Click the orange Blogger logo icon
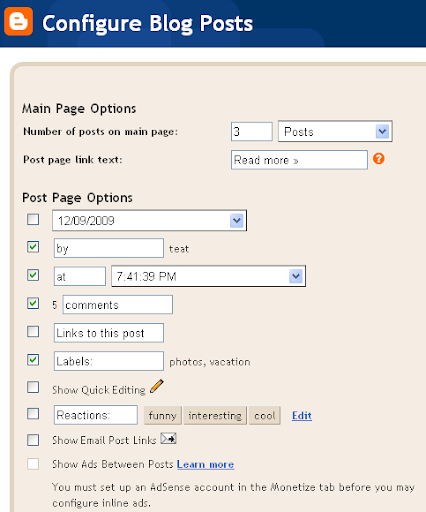 tap(18, 22)
